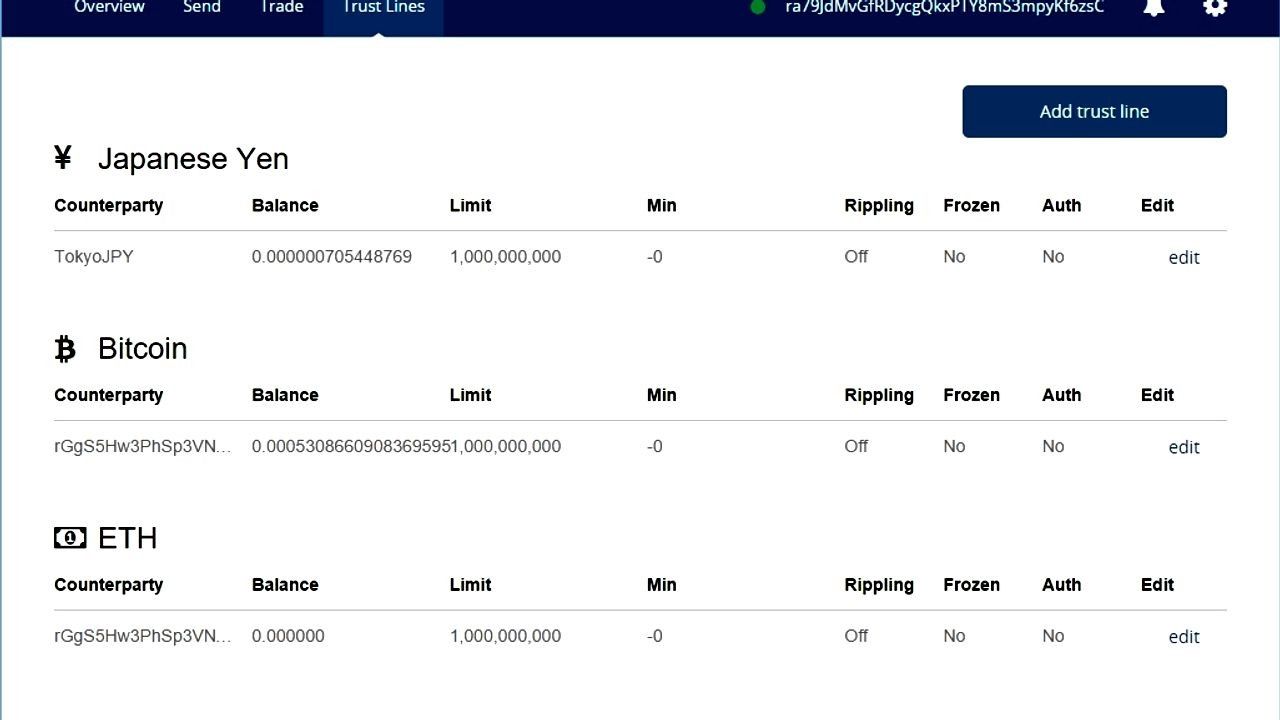Viewport: 1280px width, 720px height.
Task: Click the green connection status dot
Action: pos(758,7)
